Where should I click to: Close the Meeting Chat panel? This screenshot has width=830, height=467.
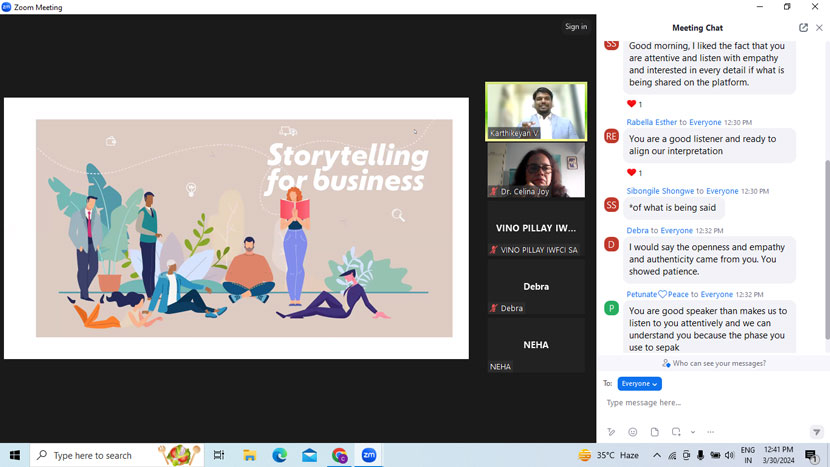tap(819, 28)
